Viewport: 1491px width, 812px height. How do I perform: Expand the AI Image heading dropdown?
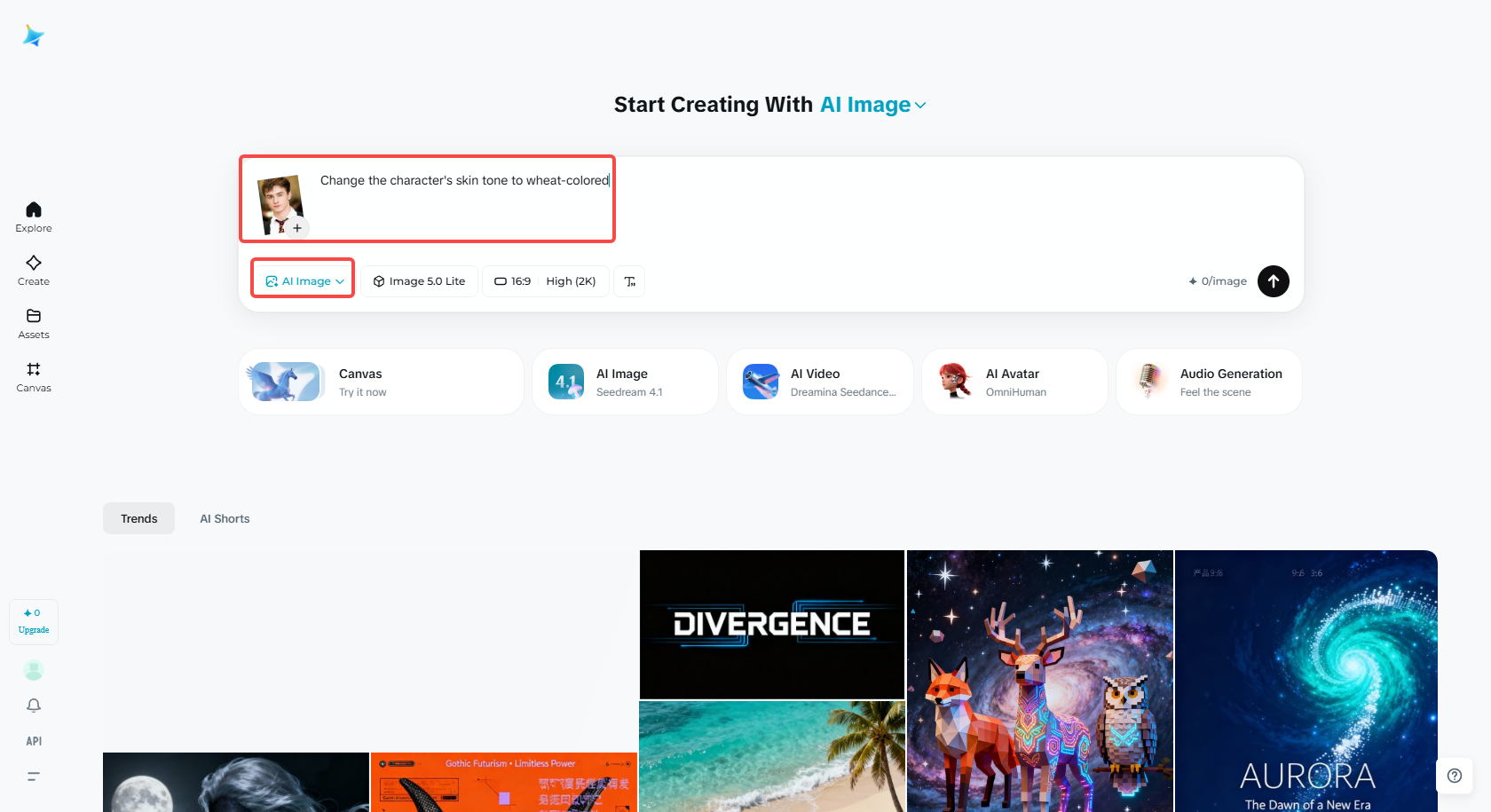click(873, 105)
